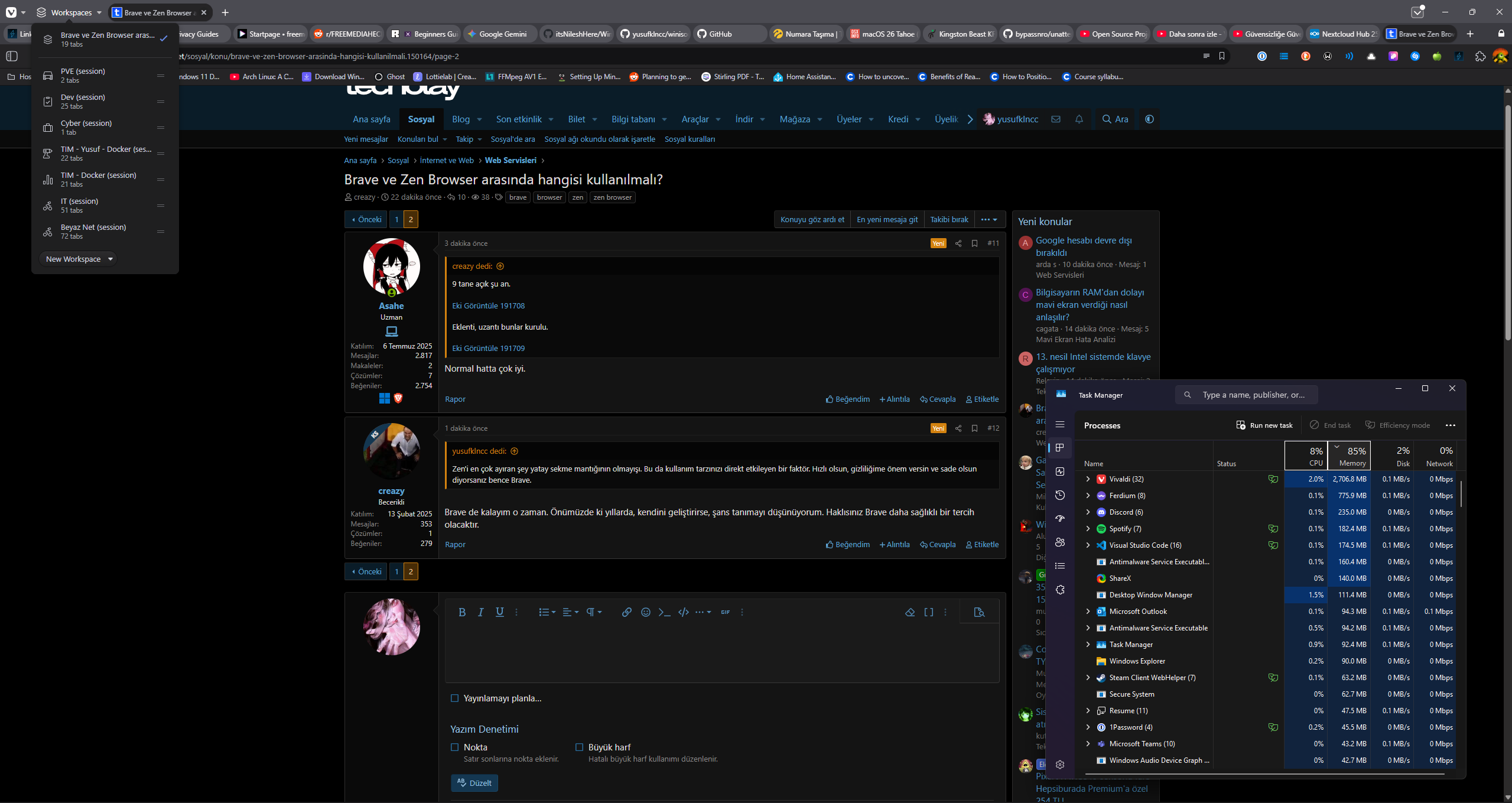Screen dimensions: 1512x803
Task: Click the Underline formatting icon
Action: 500,612
